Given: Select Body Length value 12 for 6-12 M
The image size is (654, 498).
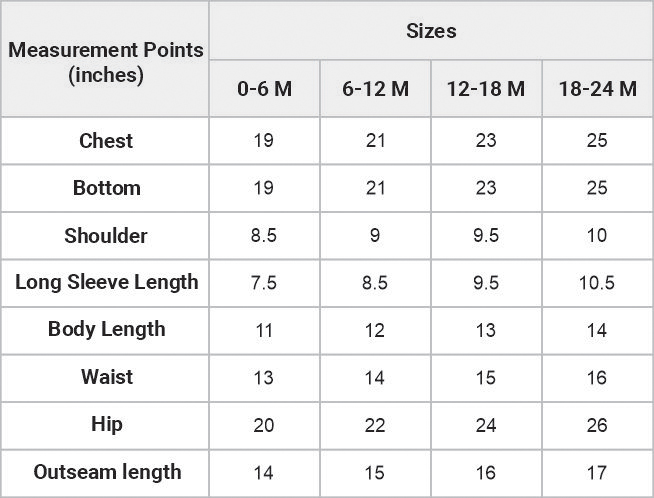Looking at the screenshot, I should point(375,331).
